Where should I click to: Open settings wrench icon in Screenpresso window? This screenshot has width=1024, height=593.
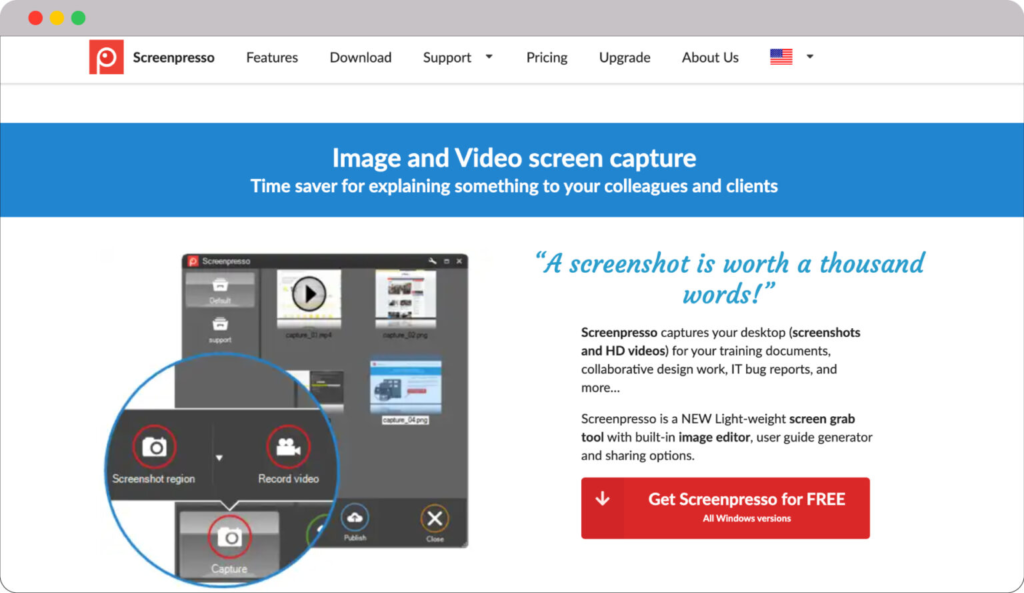coord(432,261)
